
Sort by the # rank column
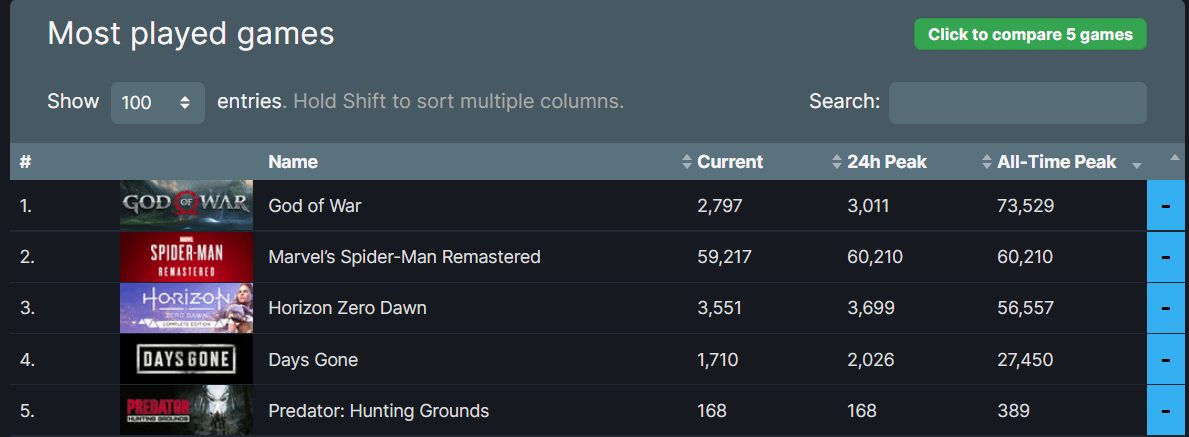click(26, 162)
